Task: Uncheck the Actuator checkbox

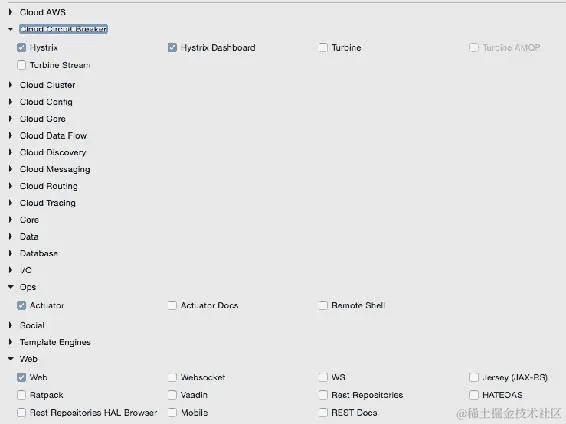Action: 22,306
